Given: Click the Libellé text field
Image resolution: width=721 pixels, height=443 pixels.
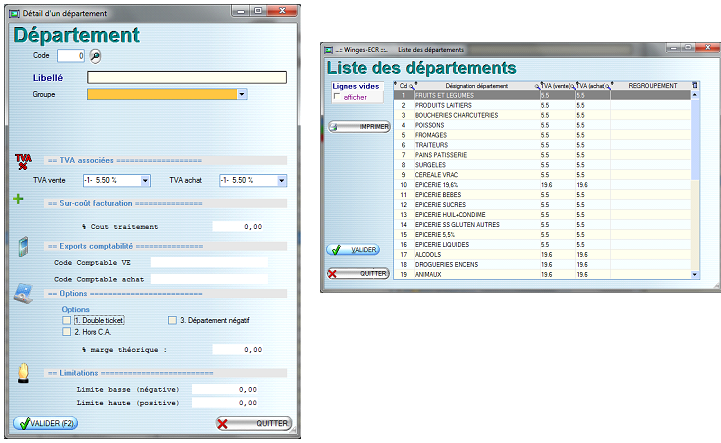Looking at the screenshot, I should 187,77.
